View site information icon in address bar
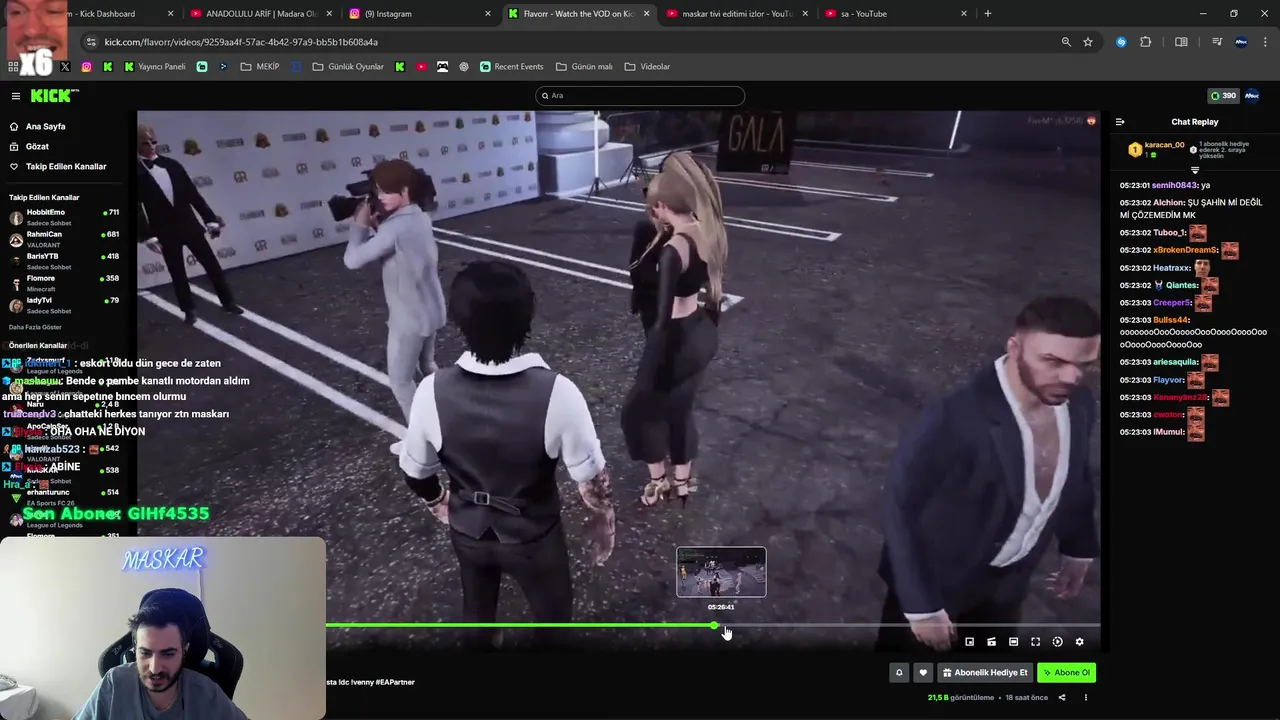 point(91,42)
